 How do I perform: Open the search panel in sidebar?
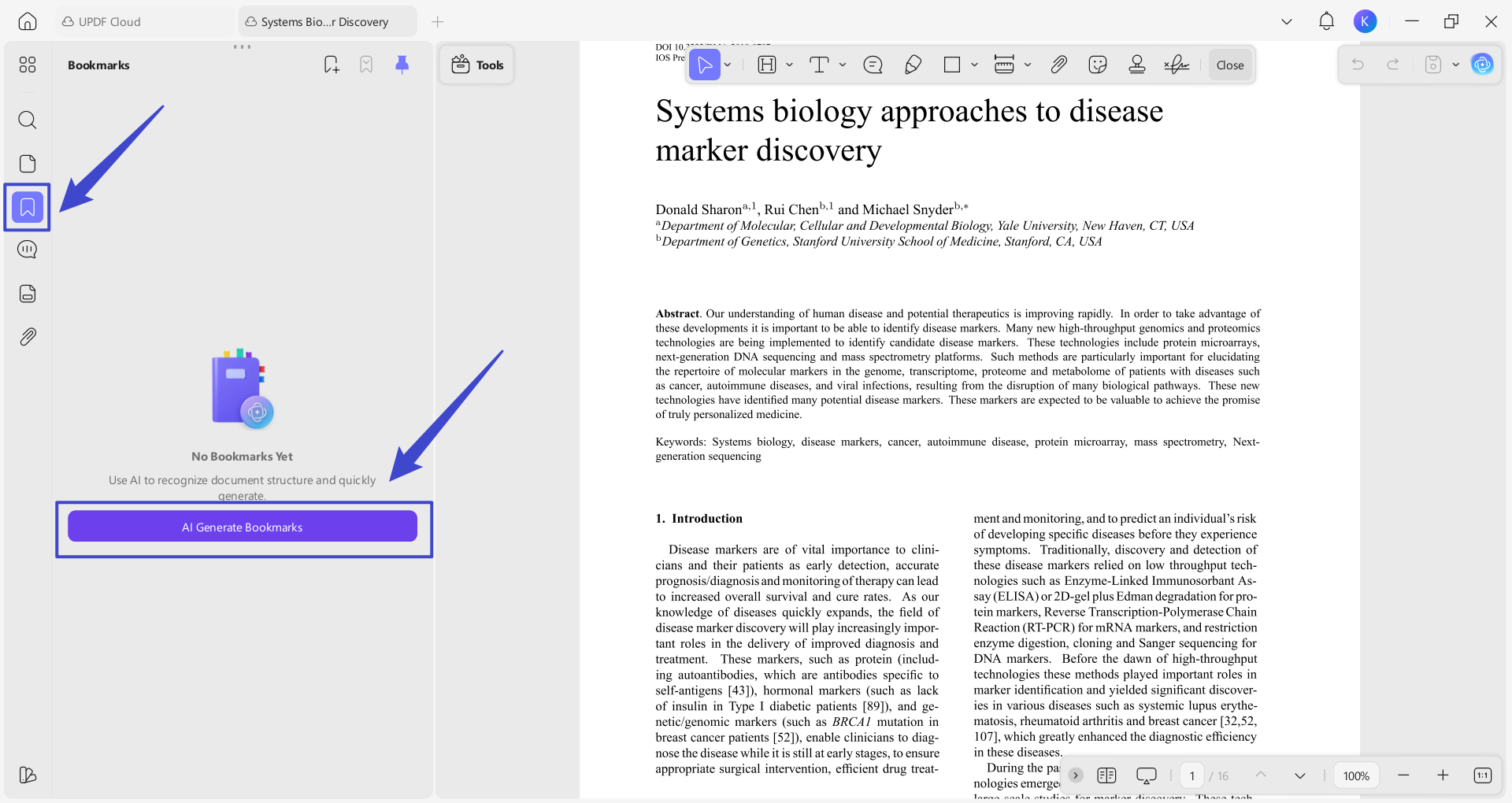pyautogui.click(x=28, y=120)
